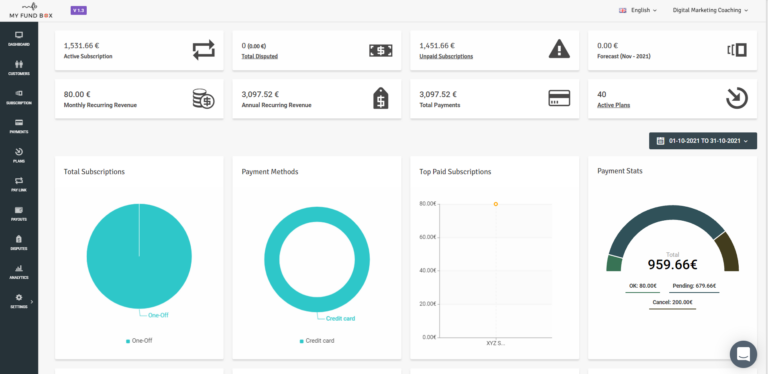768x374 pixels.
Task: Open the Active Plans link
Action: [x=614, y=105]
